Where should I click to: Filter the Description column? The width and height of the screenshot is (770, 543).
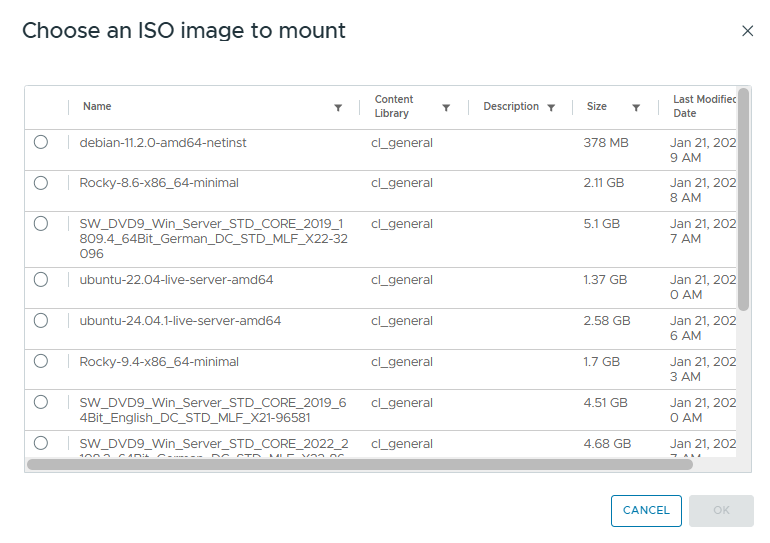click(551, 108)
